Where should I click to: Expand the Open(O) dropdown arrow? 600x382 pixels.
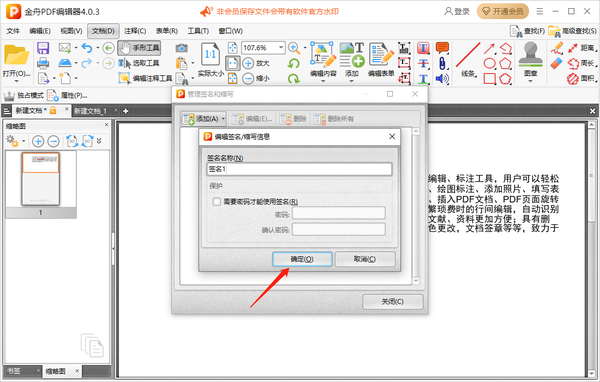[x=16, y=81]
